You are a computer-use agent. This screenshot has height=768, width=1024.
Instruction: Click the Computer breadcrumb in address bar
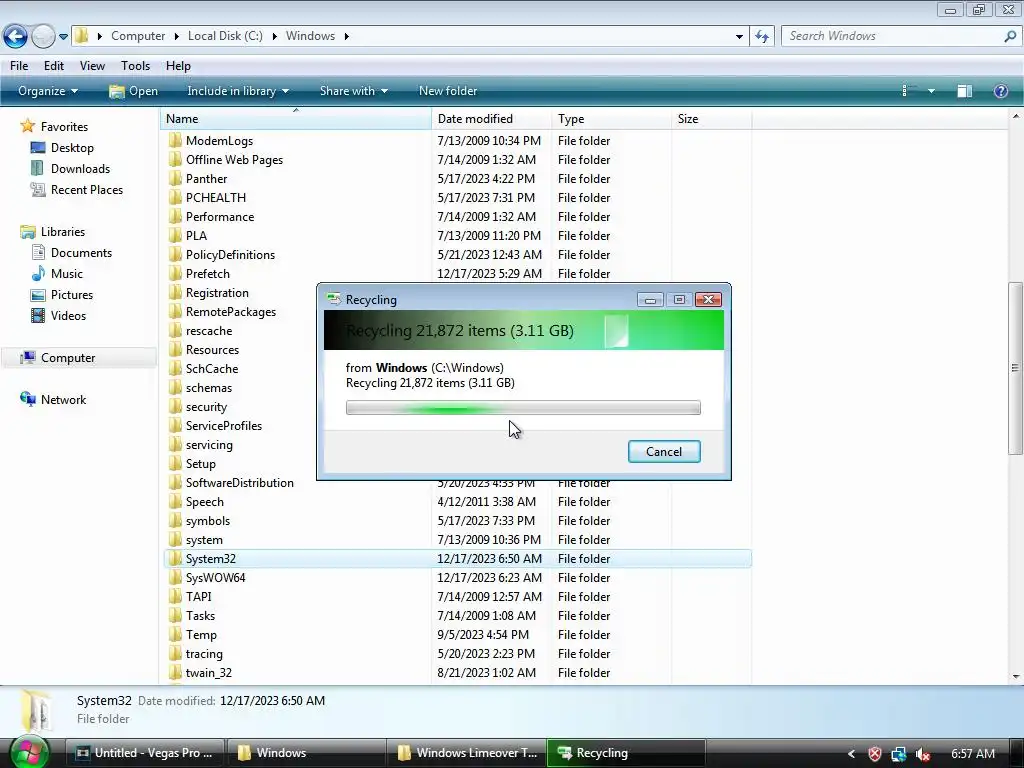tap(138, 36)
